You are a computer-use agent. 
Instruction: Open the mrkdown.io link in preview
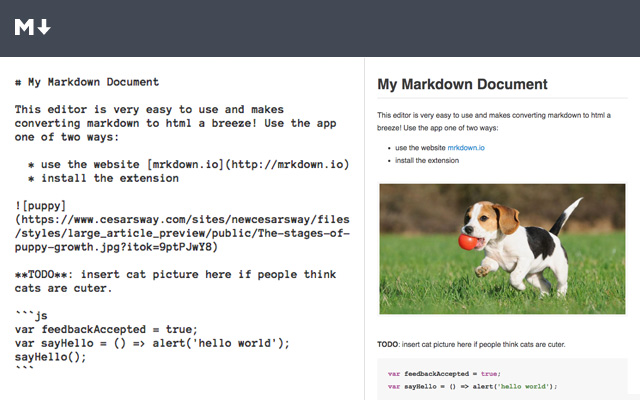point(466,148)
